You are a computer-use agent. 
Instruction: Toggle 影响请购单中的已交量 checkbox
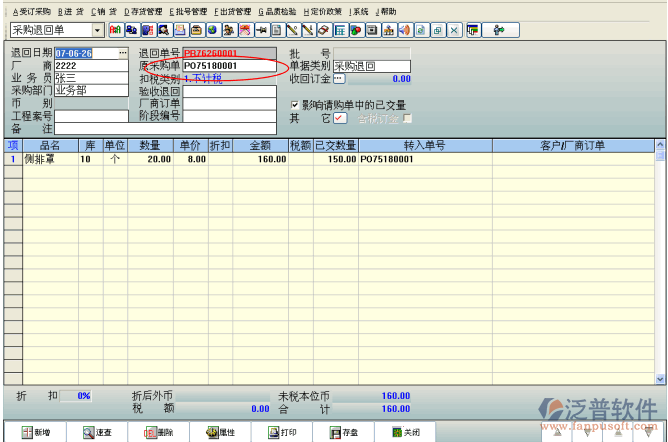click(x=294, y=104)
